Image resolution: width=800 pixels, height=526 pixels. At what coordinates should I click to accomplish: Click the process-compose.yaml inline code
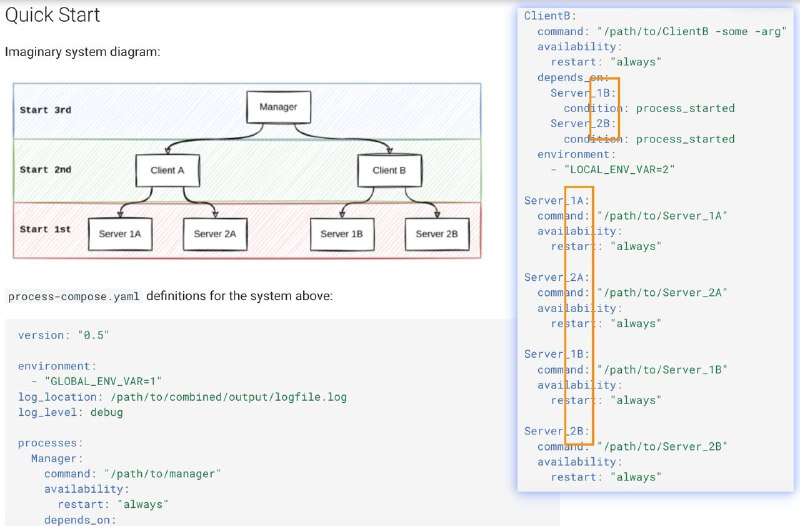pyautogui.click(x=73, y=296)
